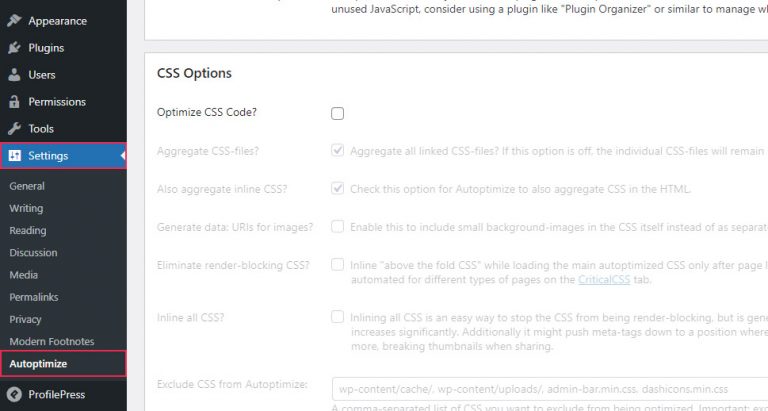Click the Tools wrench icon
The height and width of the screenshot is (411, 768).
pyautogui.click(x=15, y=128)
